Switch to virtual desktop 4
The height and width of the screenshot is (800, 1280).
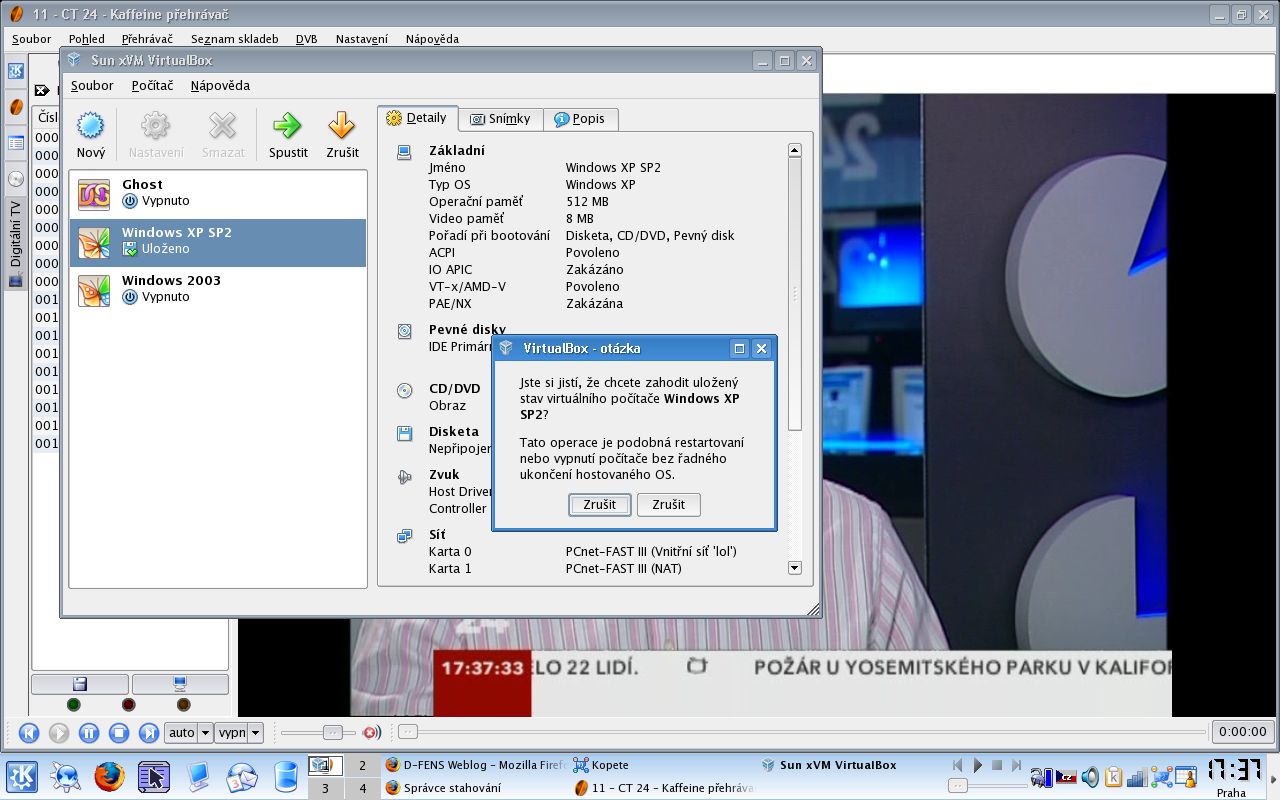pyautogui.click(x=362, y=788)
